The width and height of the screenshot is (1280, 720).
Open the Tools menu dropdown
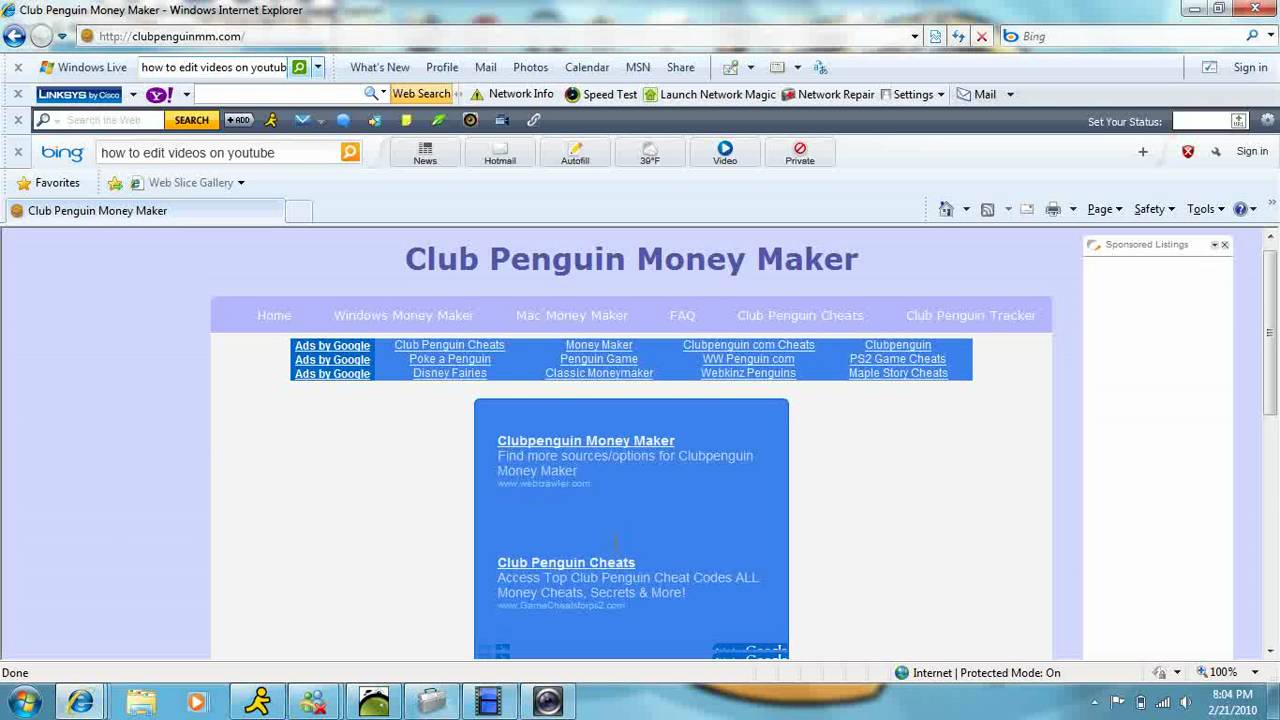pos(1205,209)
